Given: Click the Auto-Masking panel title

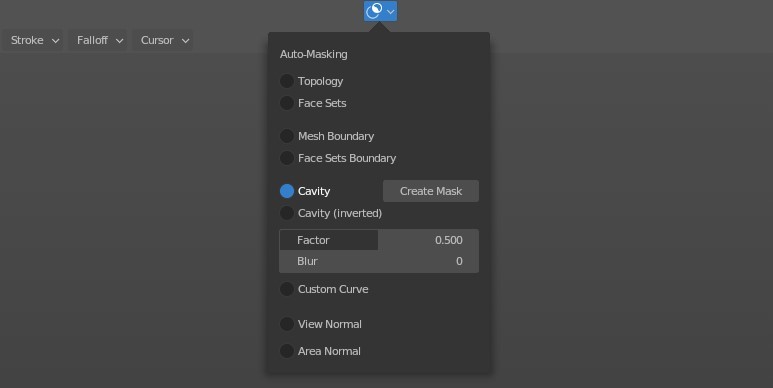Looking at the screenshot, I should [x=314, y=54].
